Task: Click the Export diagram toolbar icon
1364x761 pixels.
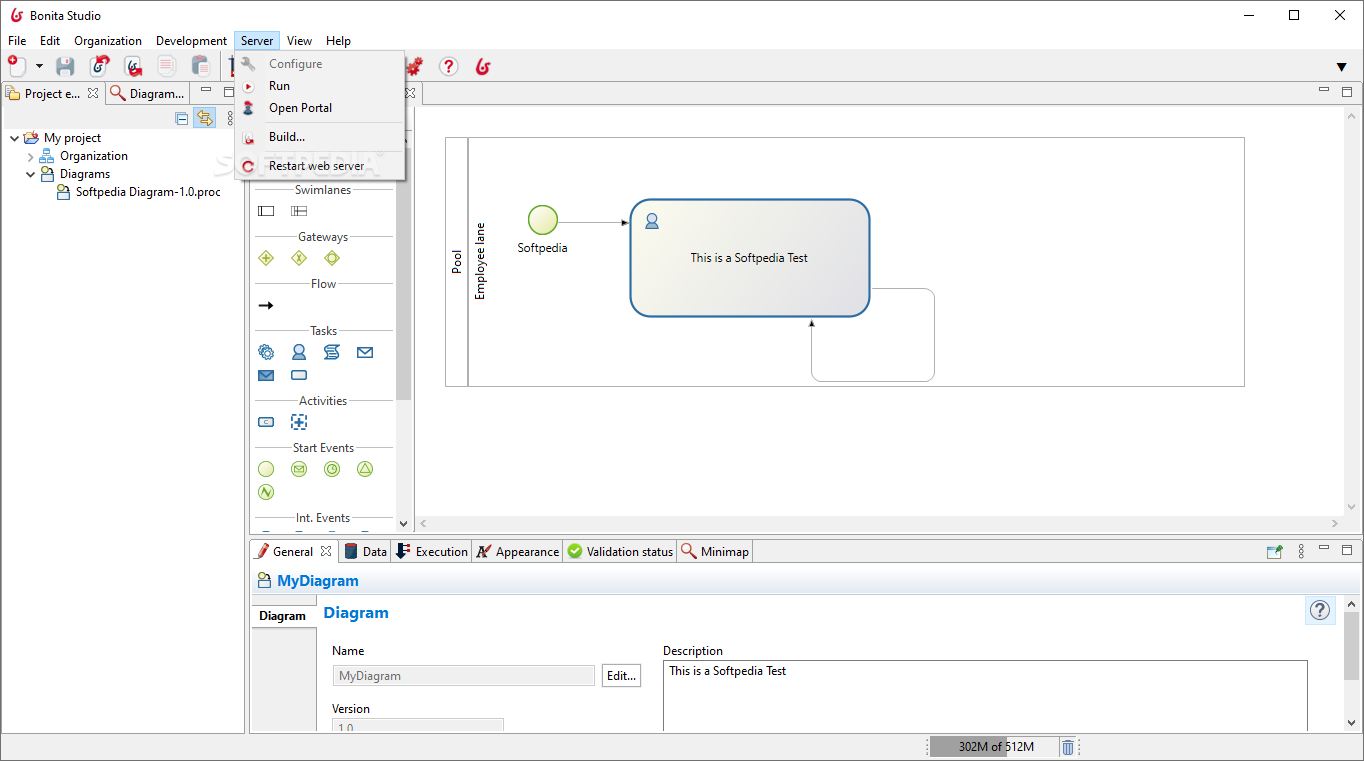Action: [x=133, y=66]
